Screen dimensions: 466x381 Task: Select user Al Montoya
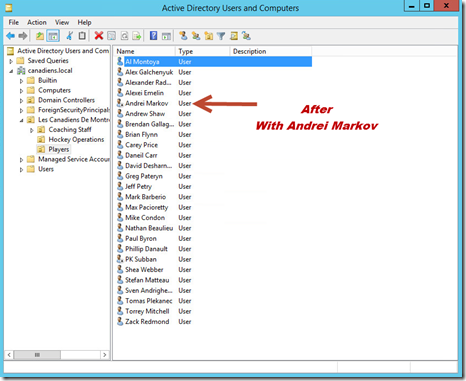(x=142, y=62)
